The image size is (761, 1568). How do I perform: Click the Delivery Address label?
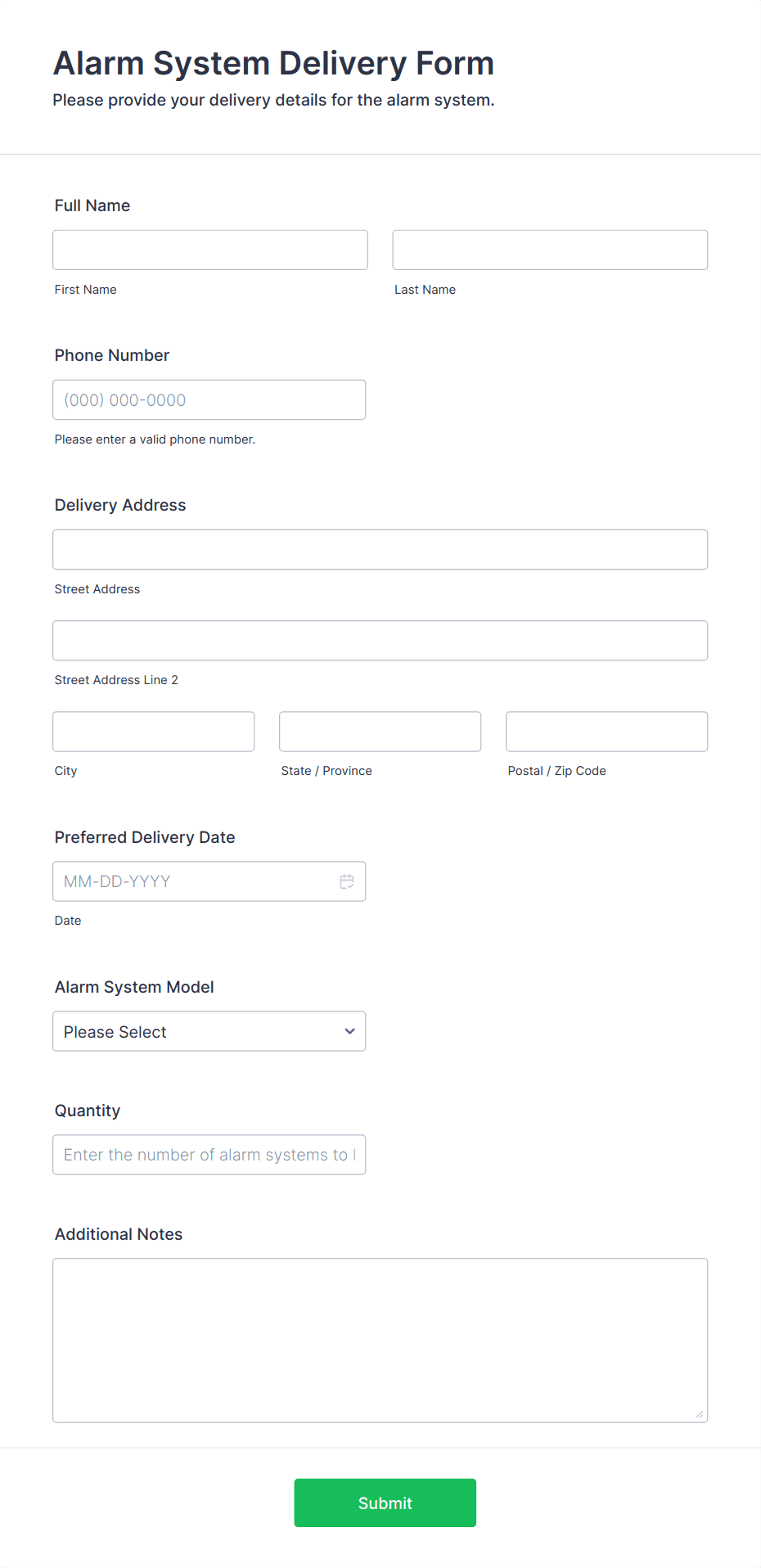120,505
